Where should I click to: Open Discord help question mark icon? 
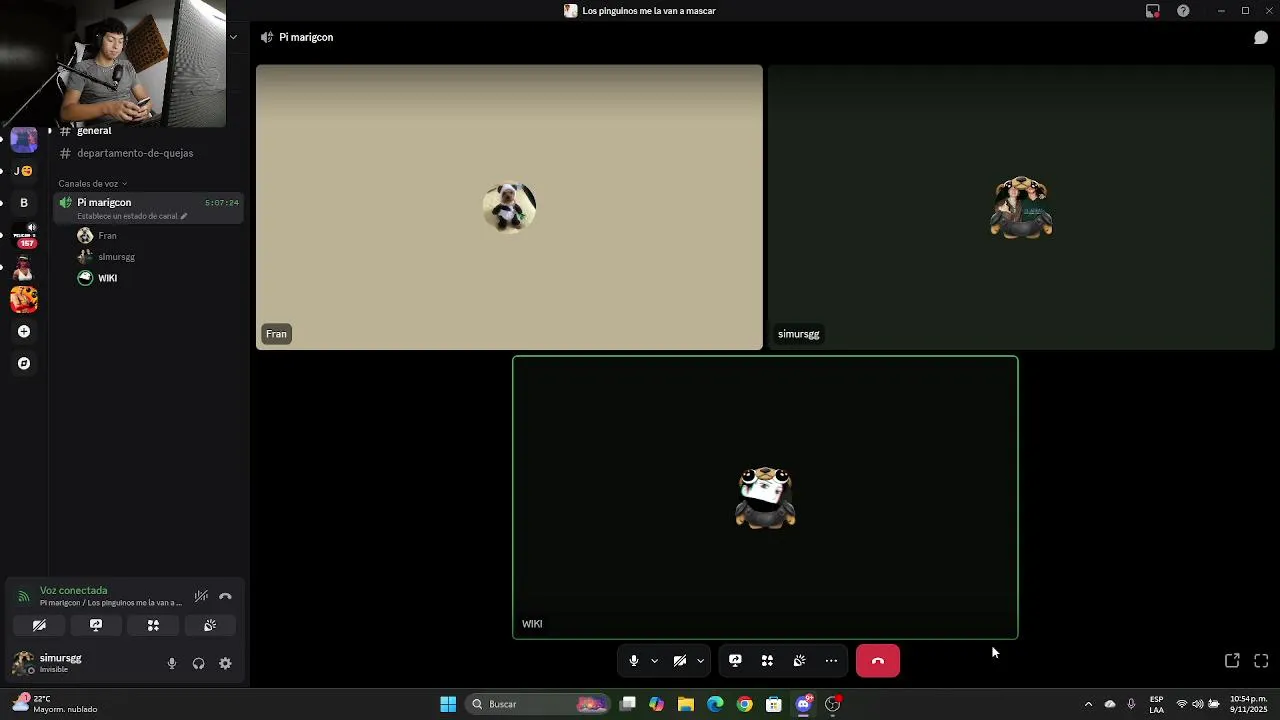tap(1183, 11)
